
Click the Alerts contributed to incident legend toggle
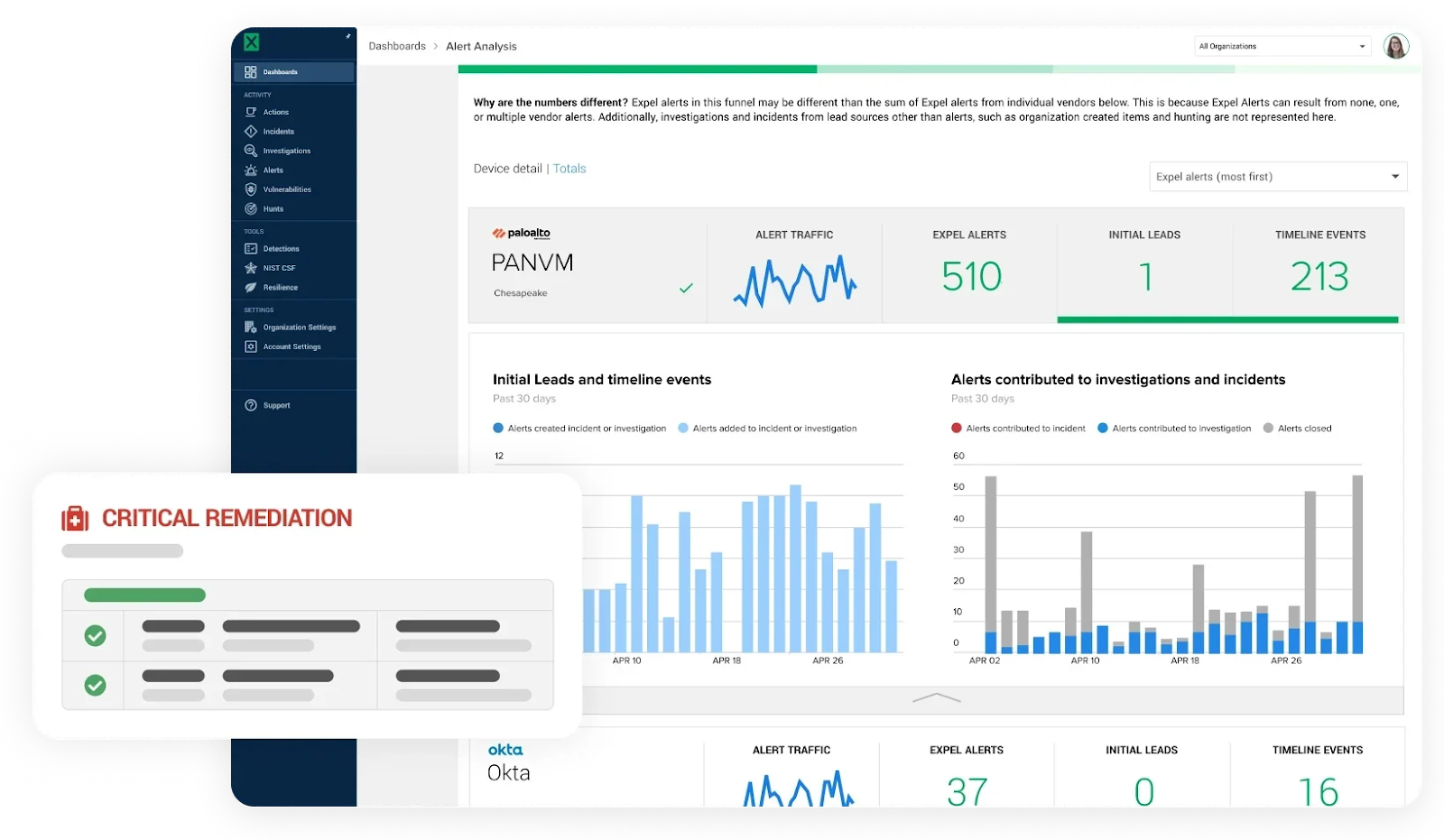[x=1018, y=428]
